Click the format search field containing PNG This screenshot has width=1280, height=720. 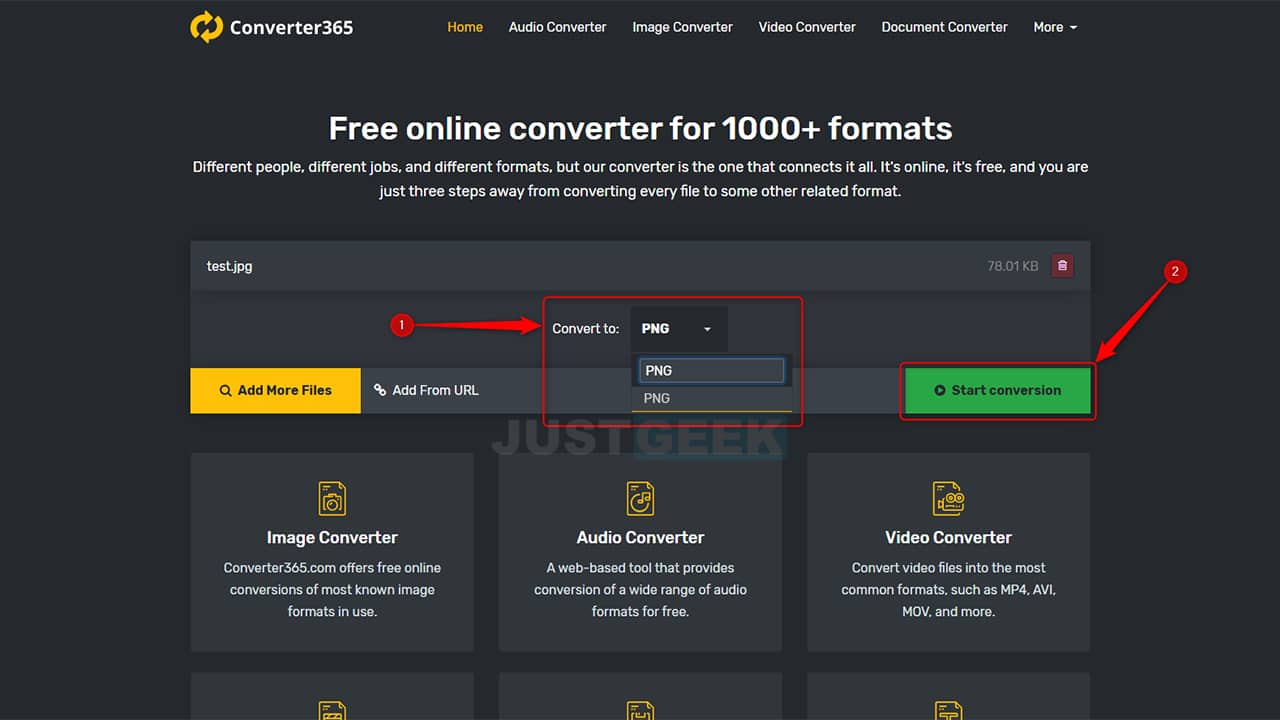[x=711, y=371]
